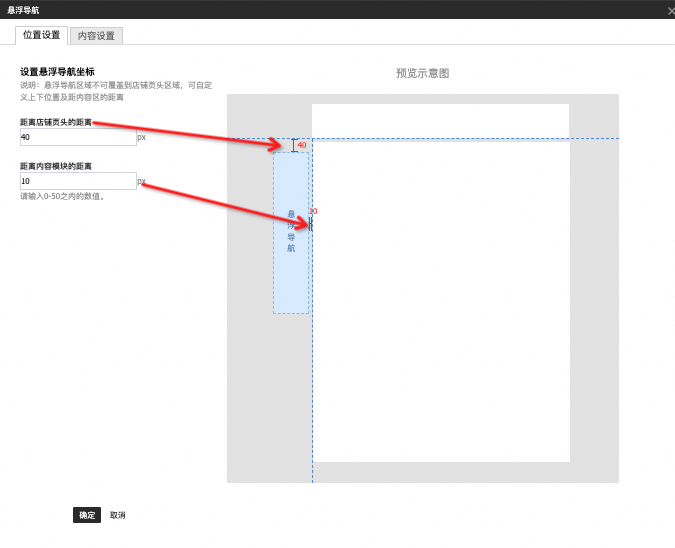Focus the 距离店铺页头的距离 input field
The height and width of the screenshot is (548, 675).
coord(78,137)
